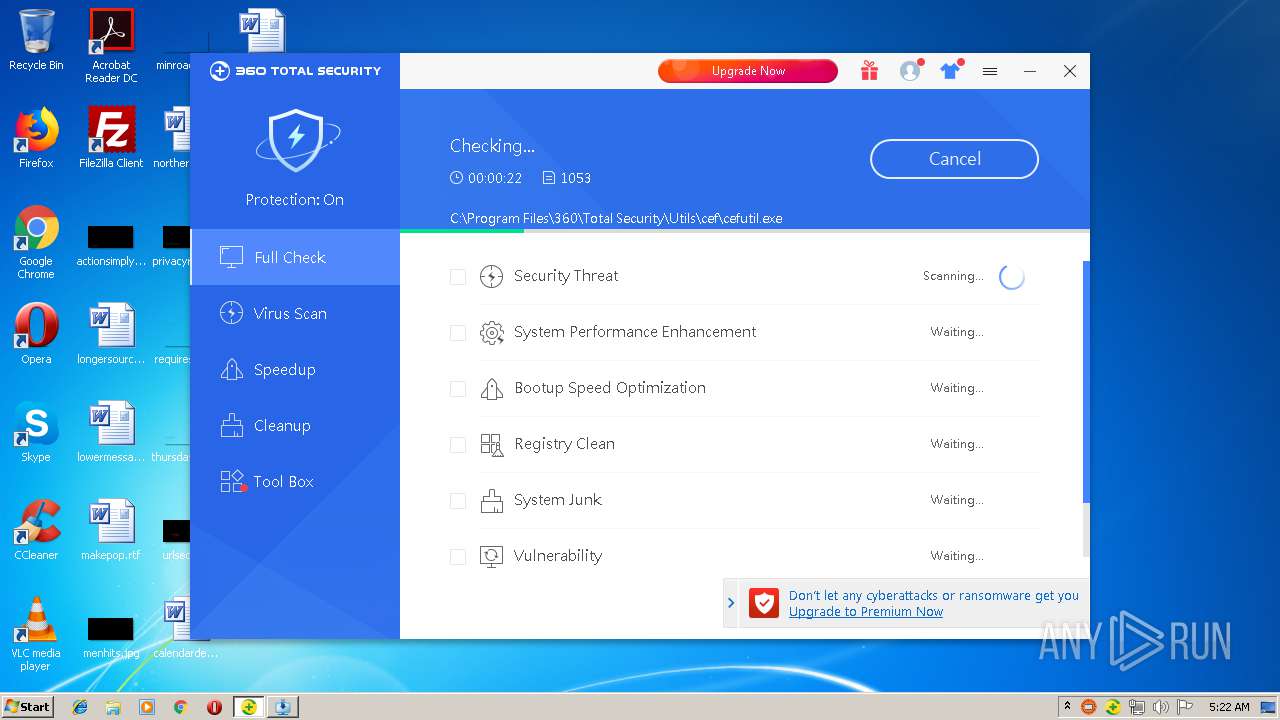
Task: Show hidden tray icons arrow
Action: click(x=1067, y=707)
